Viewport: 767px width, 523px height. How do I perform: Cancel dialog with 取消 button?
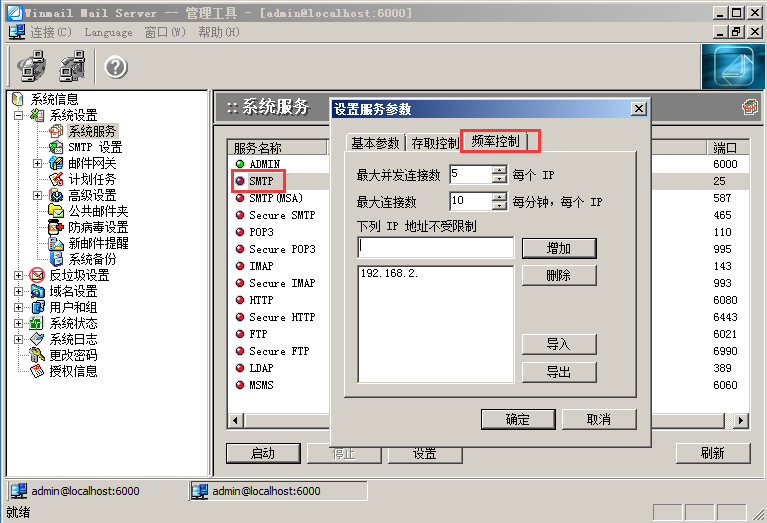pos(599,419)
